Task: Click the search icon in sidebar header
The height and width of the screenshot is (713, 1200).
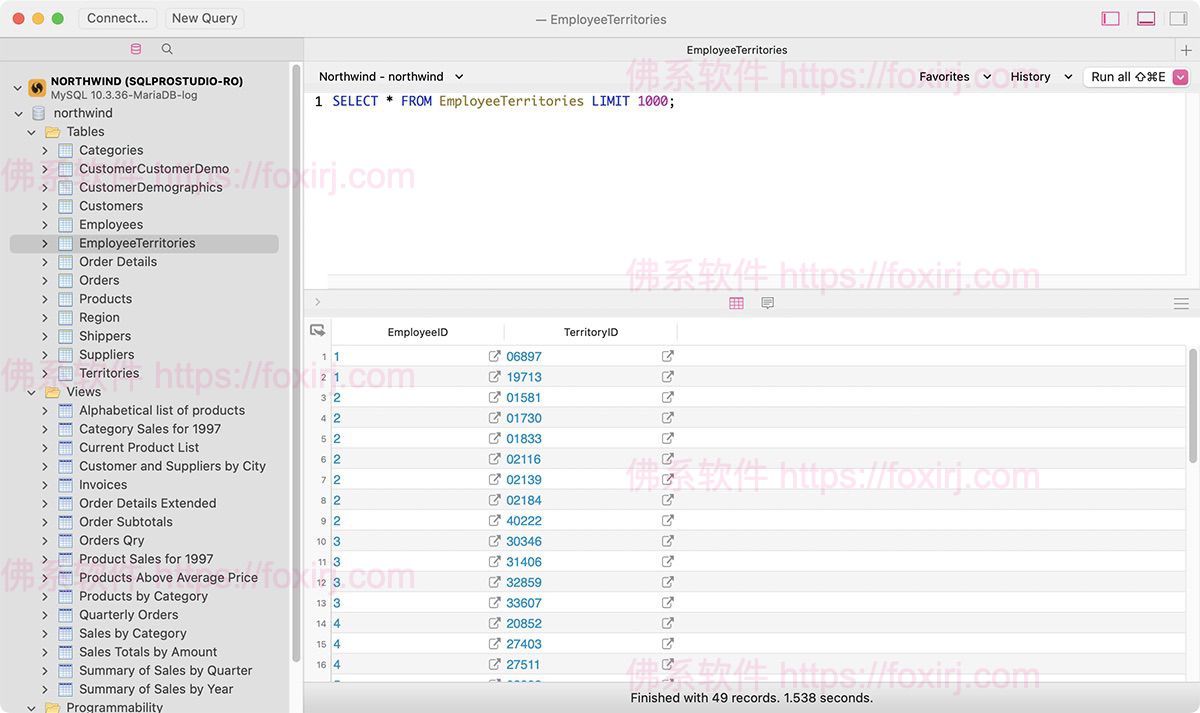Action: pos(167,49)
